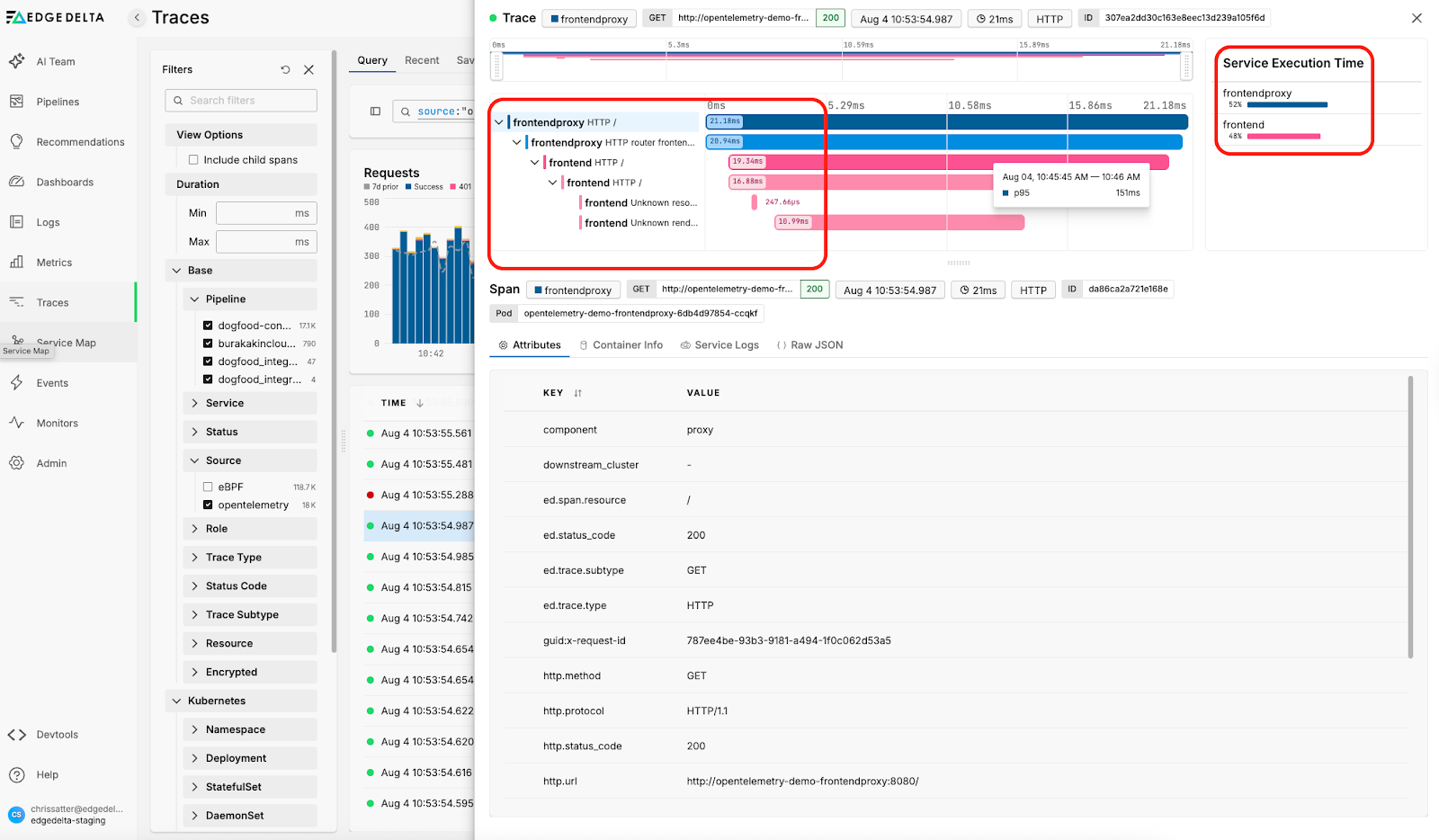Open the Metrics chart icon
1439x840 pixels.
pyautogui.click(x=16, y=262)
